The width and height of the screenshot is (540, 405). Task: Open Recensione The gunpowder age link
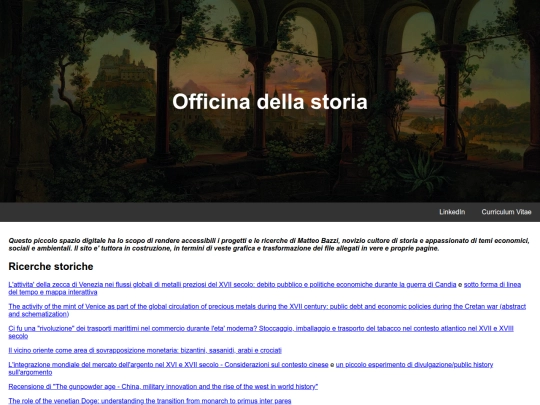click(x=163, y=386)
